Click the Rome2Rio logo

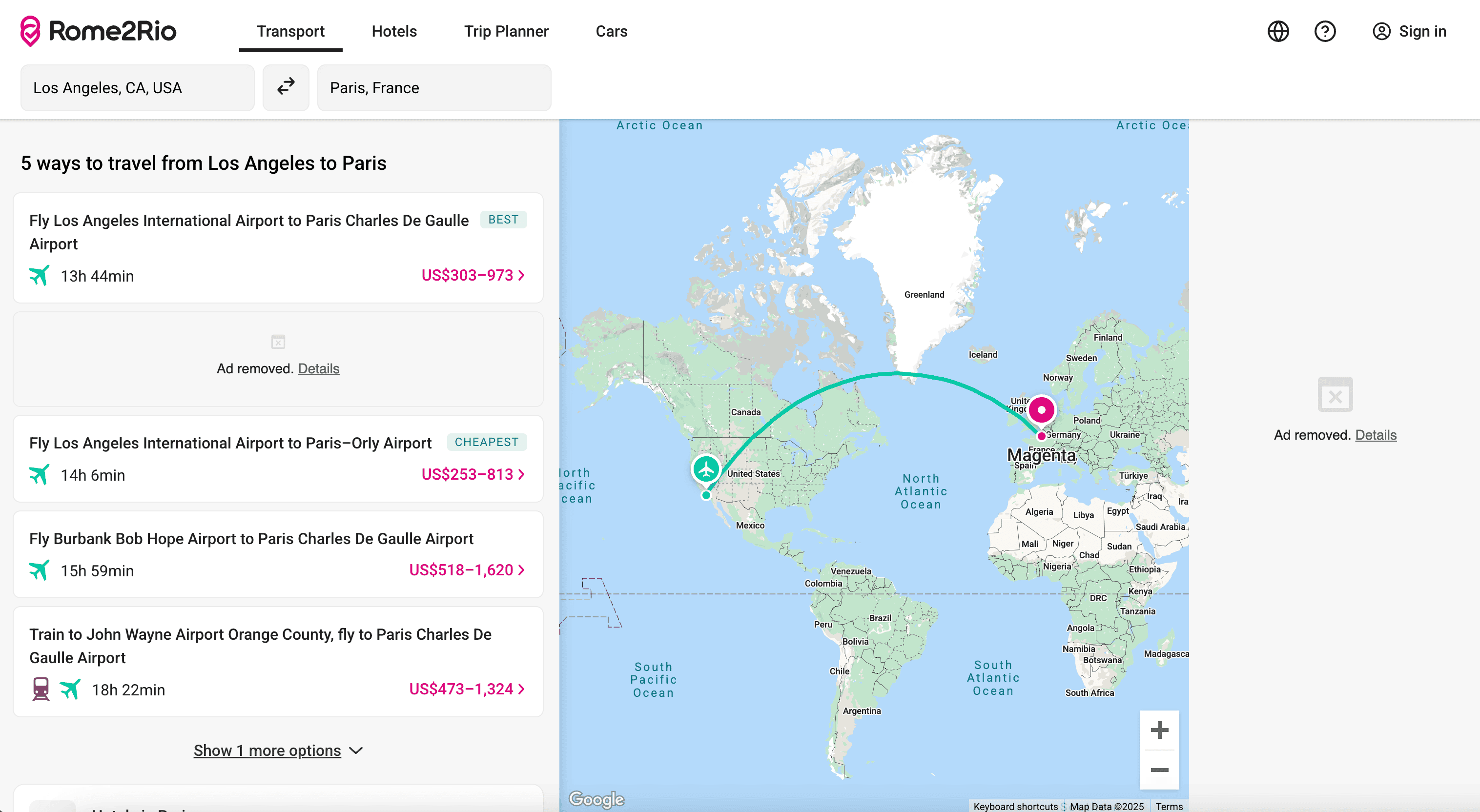tap(98, 31)
